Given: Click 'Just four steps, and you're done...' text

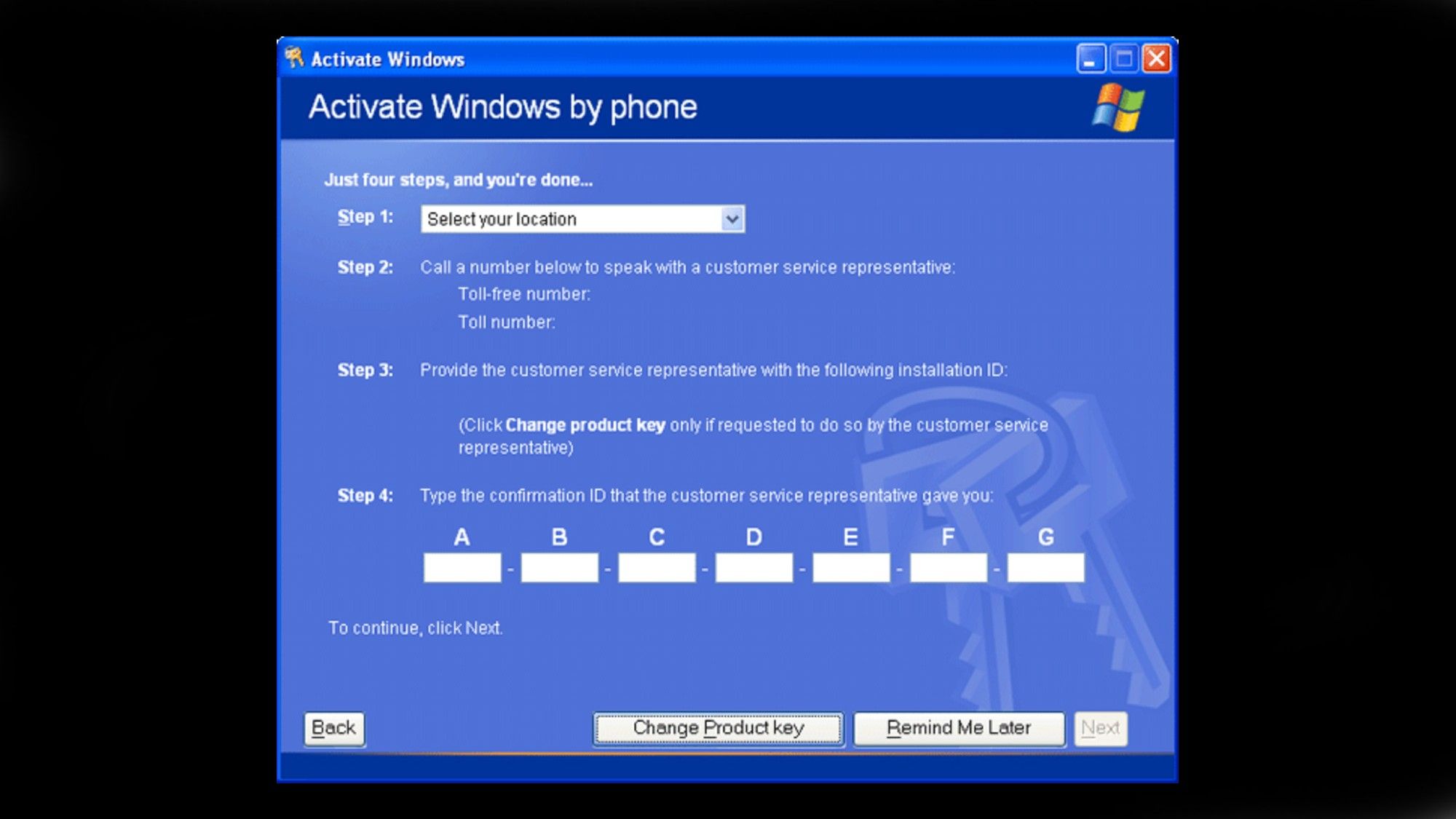Looking at the screenshot, I should 459,180.
